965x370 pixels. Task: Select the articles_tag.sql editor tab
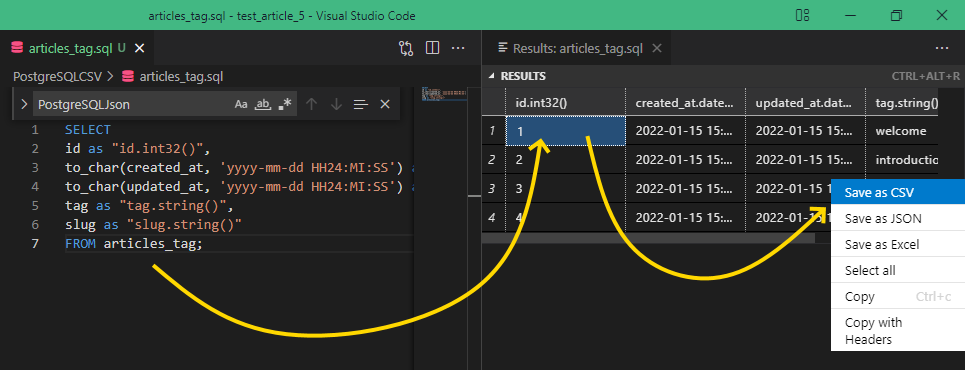[x=76, y=48]
